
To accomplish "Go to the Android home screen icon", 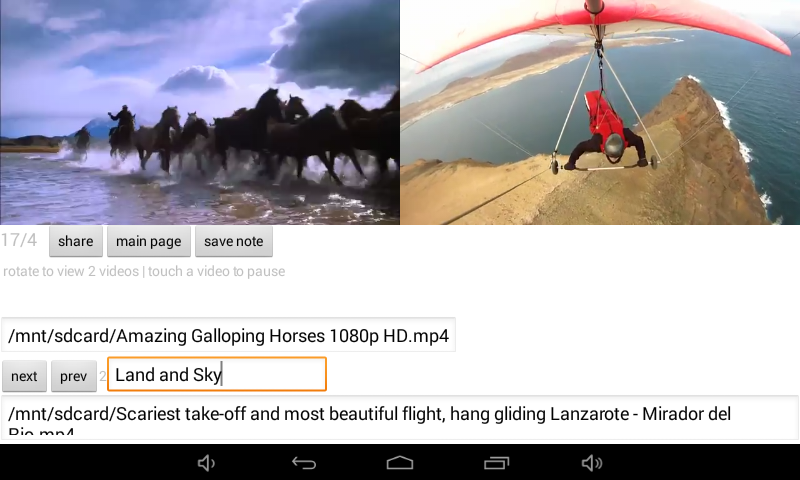I will [400, 463].
